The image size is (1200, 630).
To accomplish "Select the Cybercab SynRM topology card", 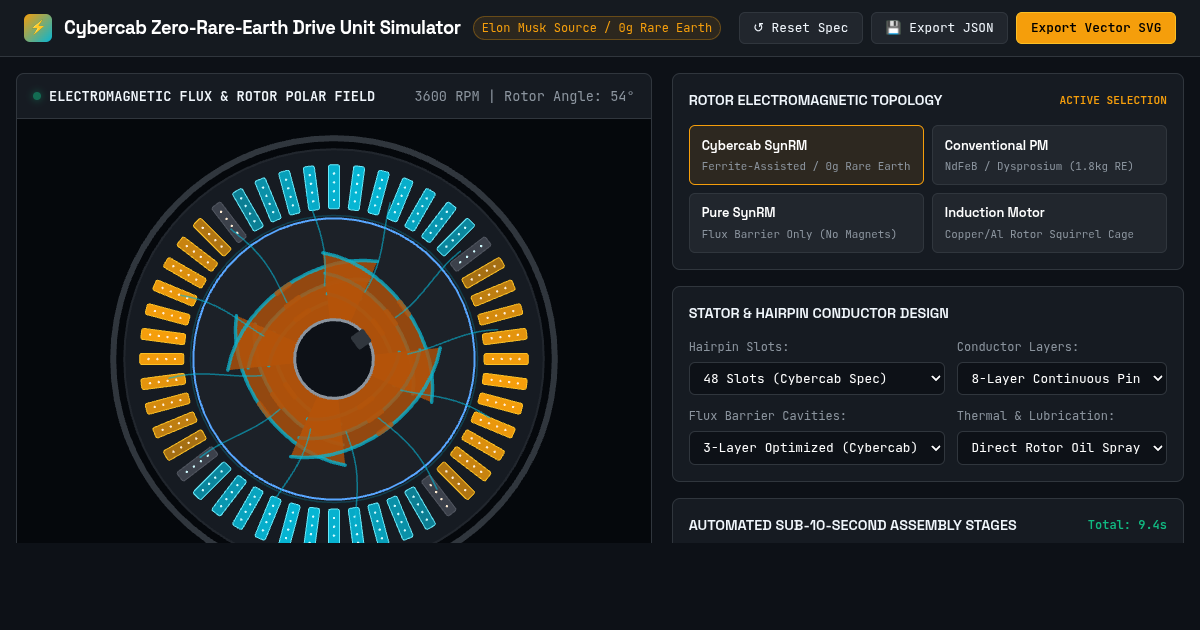I will (806, 155).
